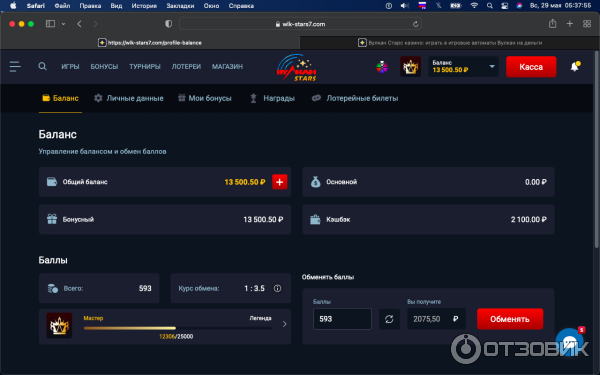Click the crown avatar in header
Viewport: 600px width, 375px height.
410,67
